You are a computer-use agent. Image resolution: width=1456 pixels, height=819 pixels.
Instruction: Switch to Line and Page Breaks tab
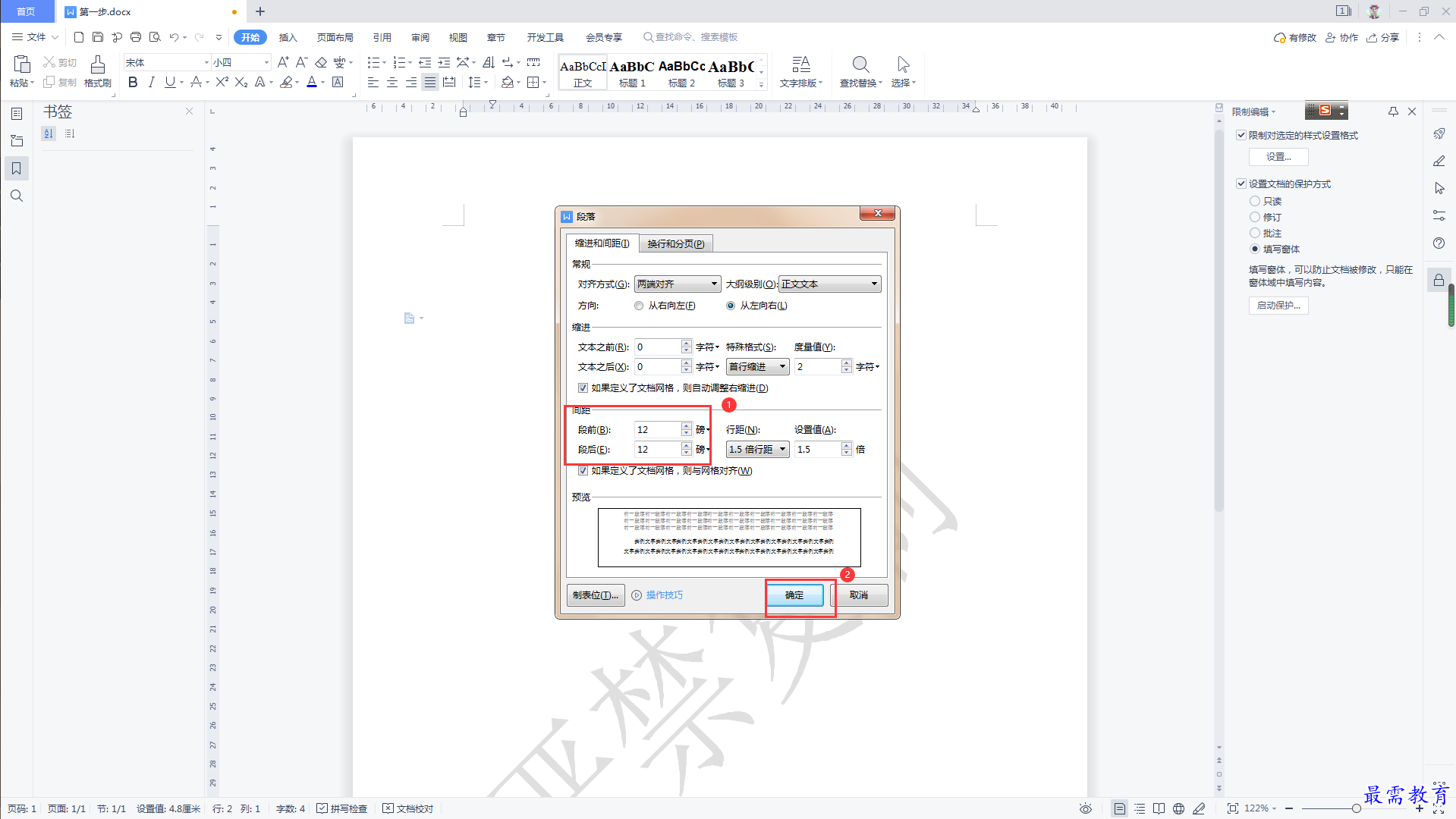(675, 244)
